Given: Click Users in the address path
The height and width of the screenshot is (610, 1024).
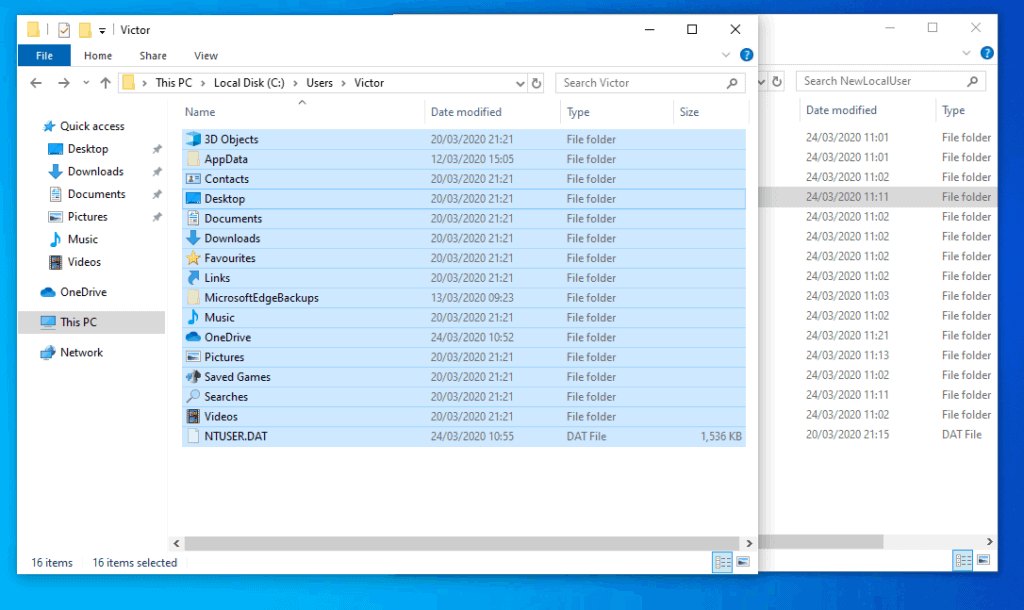Looking at the screenshot, I should 319,83.
